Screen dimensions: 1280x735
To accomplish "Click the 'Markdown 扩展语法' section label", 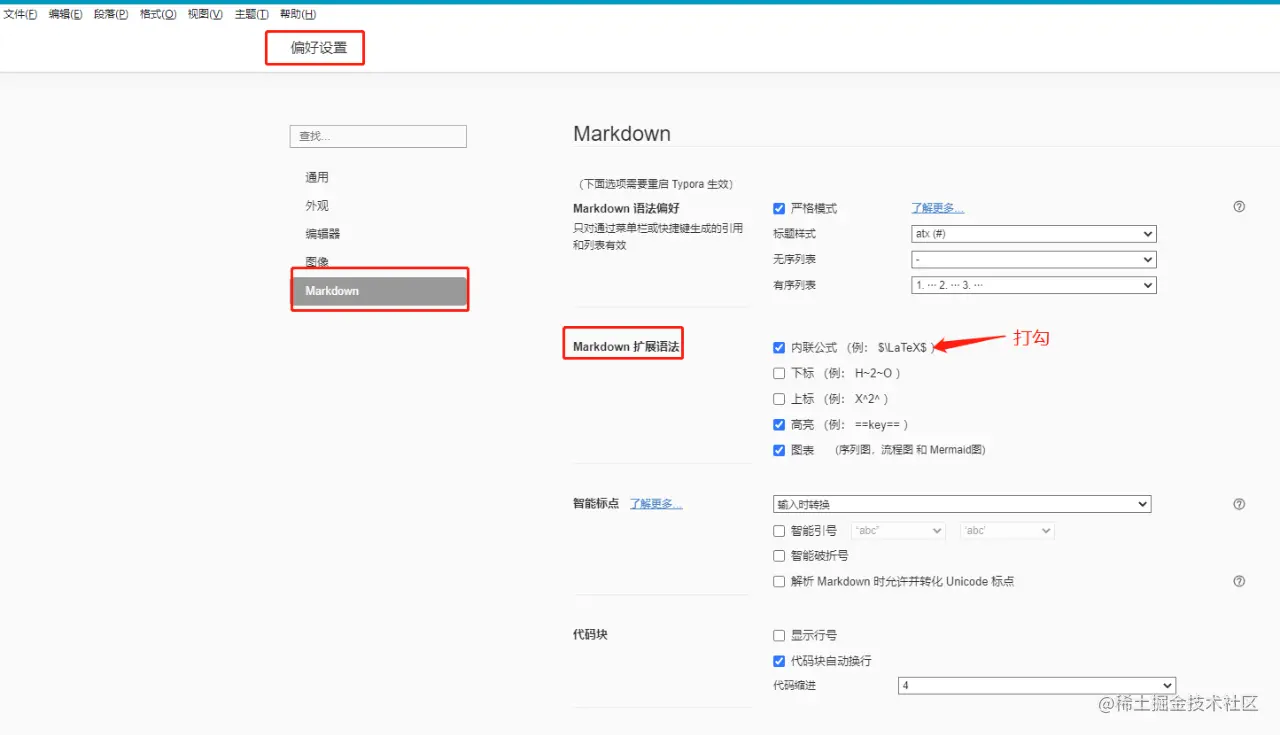I will pyautogui.click(x=626, y=346).
